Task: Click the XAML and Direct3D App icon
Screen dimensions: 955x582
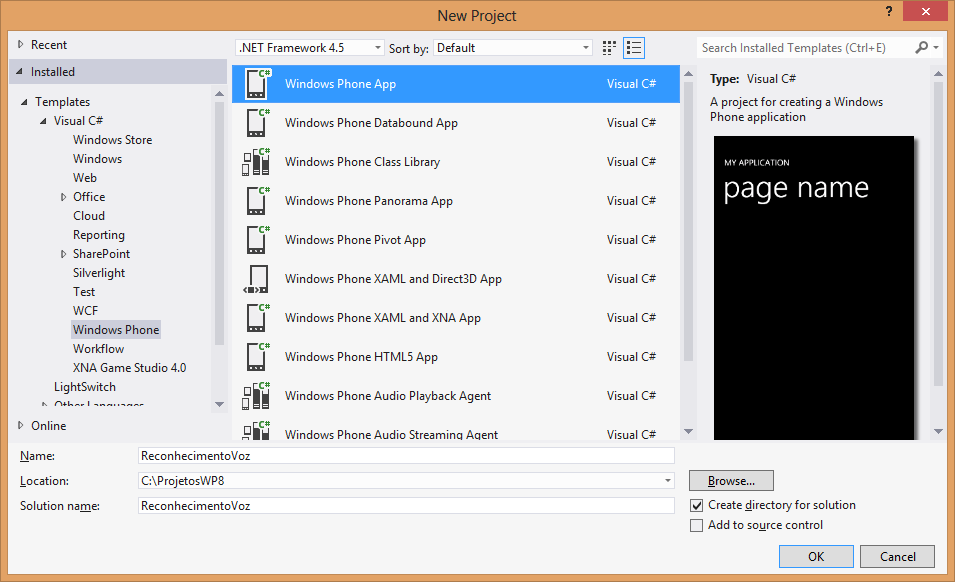Action: click(256, 279)
